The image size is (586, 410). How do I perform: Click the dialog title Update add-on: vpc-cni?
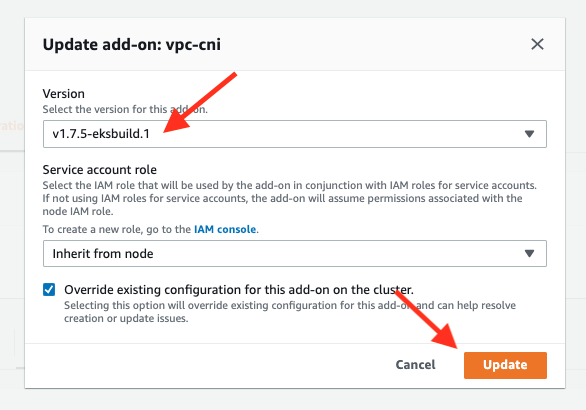pos(132,44)
